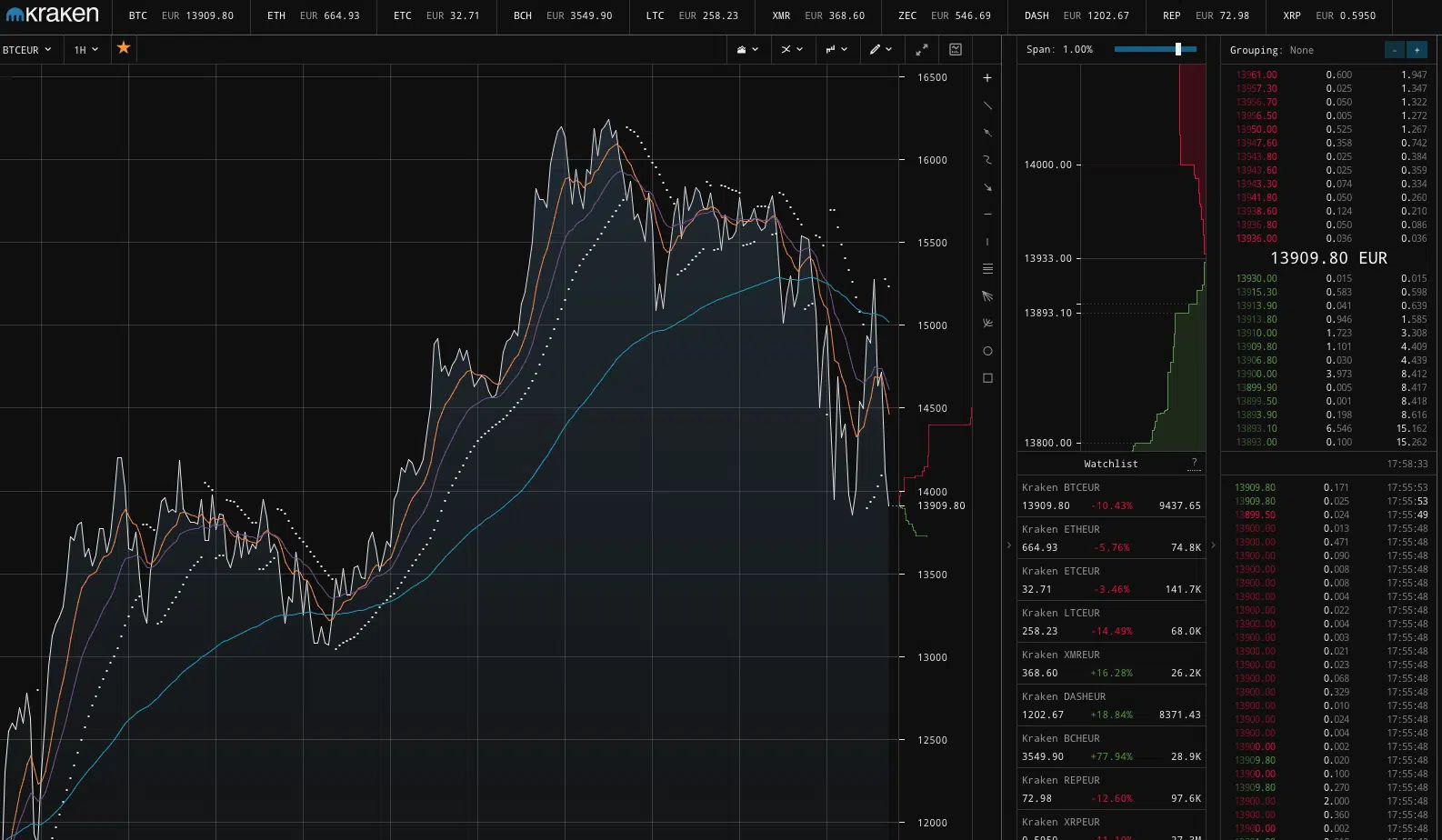The image size is (1442, 840).
Task: Open the BTCEUR pair dropdown
Action: 26,50
